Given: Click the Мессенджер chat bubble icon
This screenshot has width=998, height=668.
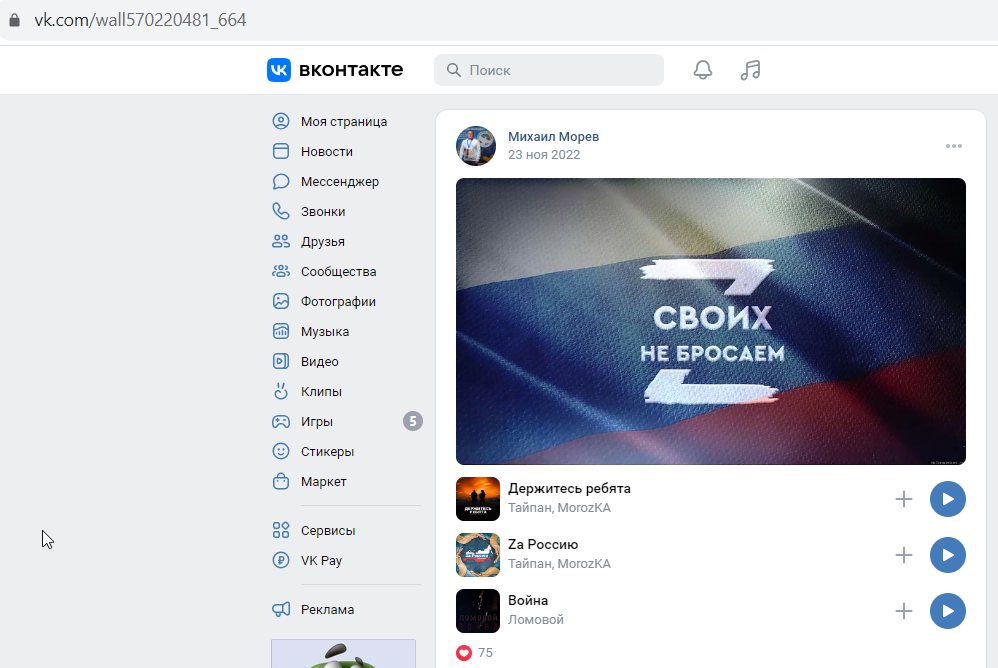Looking at the screenshot, I should pos(281,181).
